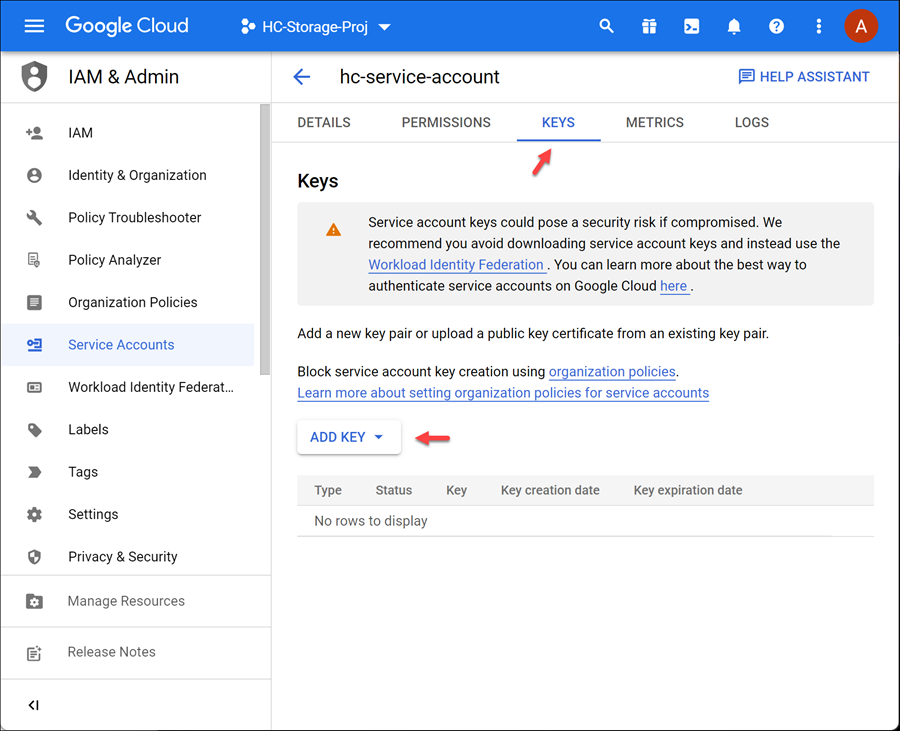The width and height of the screenshot is (900, 731).
Task: Click the IAM add-person icon
Action: 34,133
